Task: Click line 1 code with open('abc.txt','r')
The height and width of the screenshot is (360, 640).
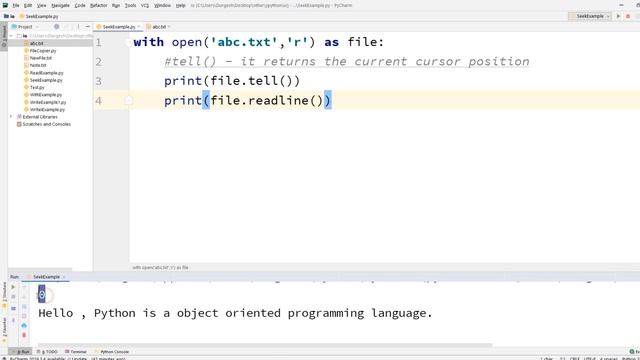Action: pos(258,42)
